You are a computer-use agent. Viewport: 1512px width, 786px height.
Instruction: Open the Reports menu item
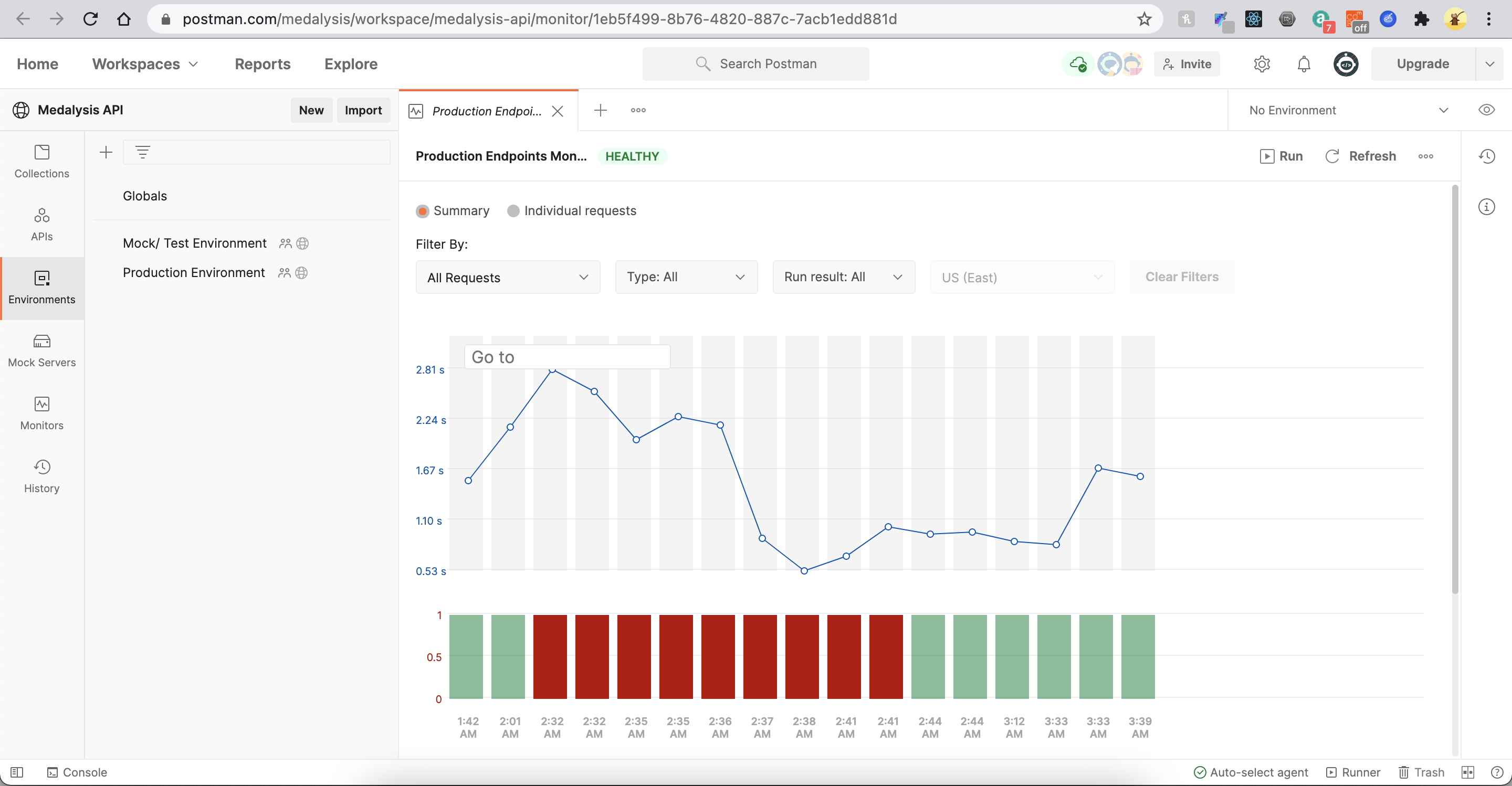click(262, 64)
